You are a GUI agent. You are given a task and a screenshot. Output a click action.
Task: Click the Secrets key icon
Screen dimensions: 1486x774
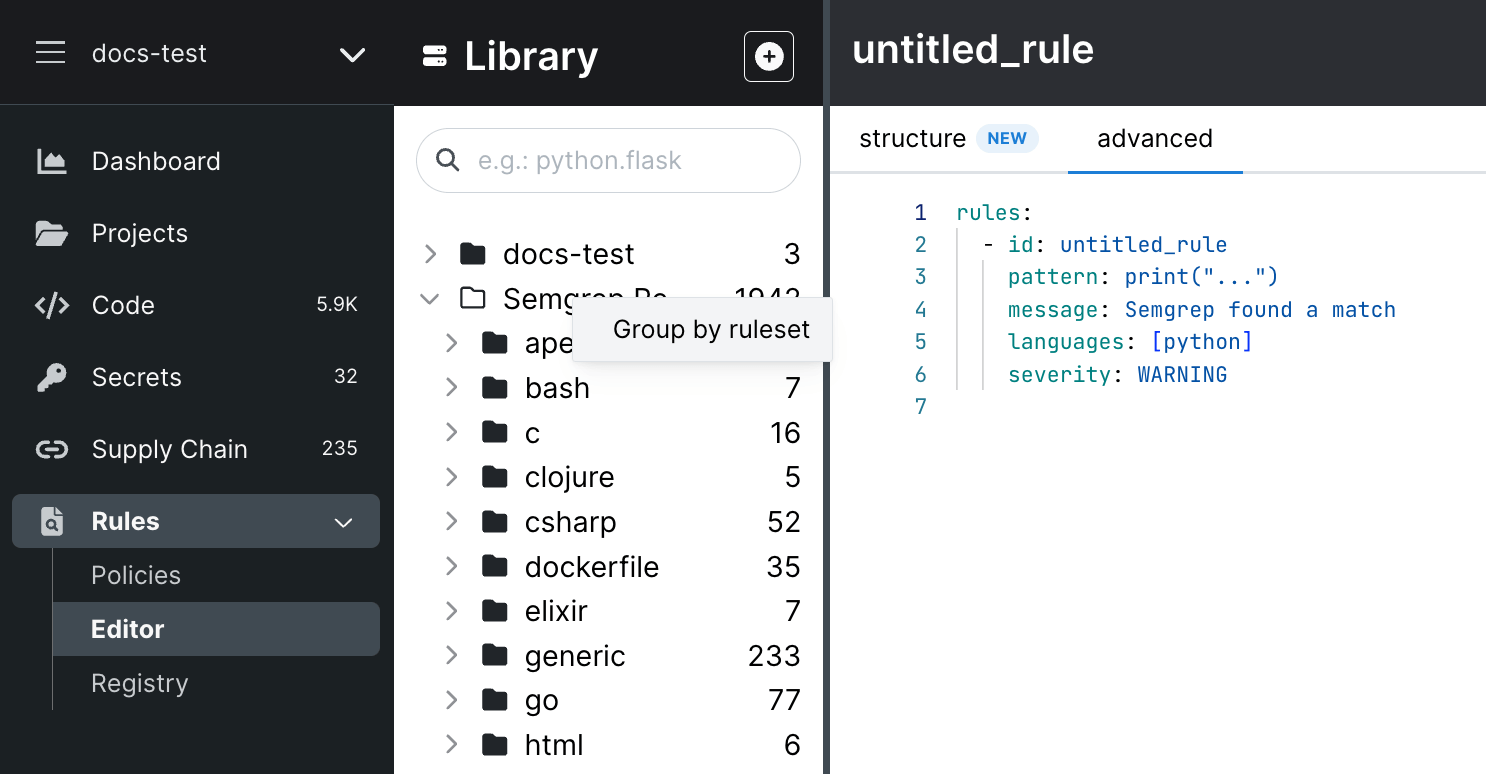(x=51, y=377)
